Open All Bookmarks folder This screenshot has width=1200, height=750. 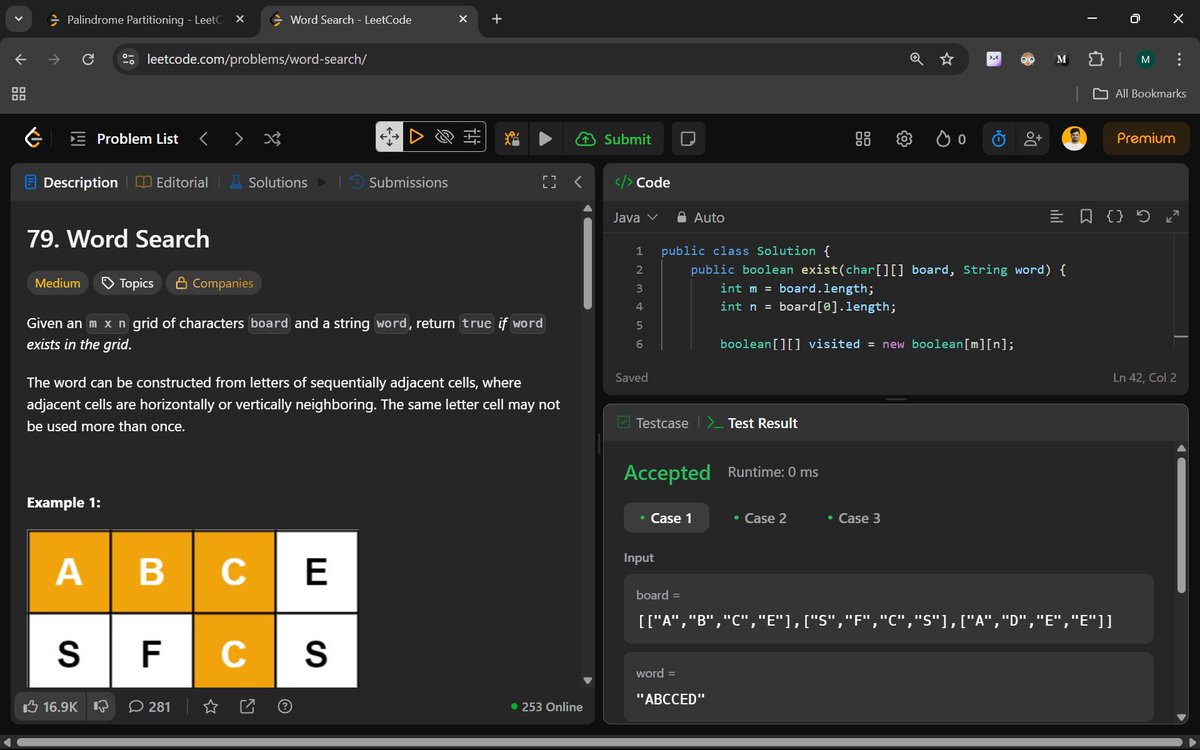point(1139,93)
